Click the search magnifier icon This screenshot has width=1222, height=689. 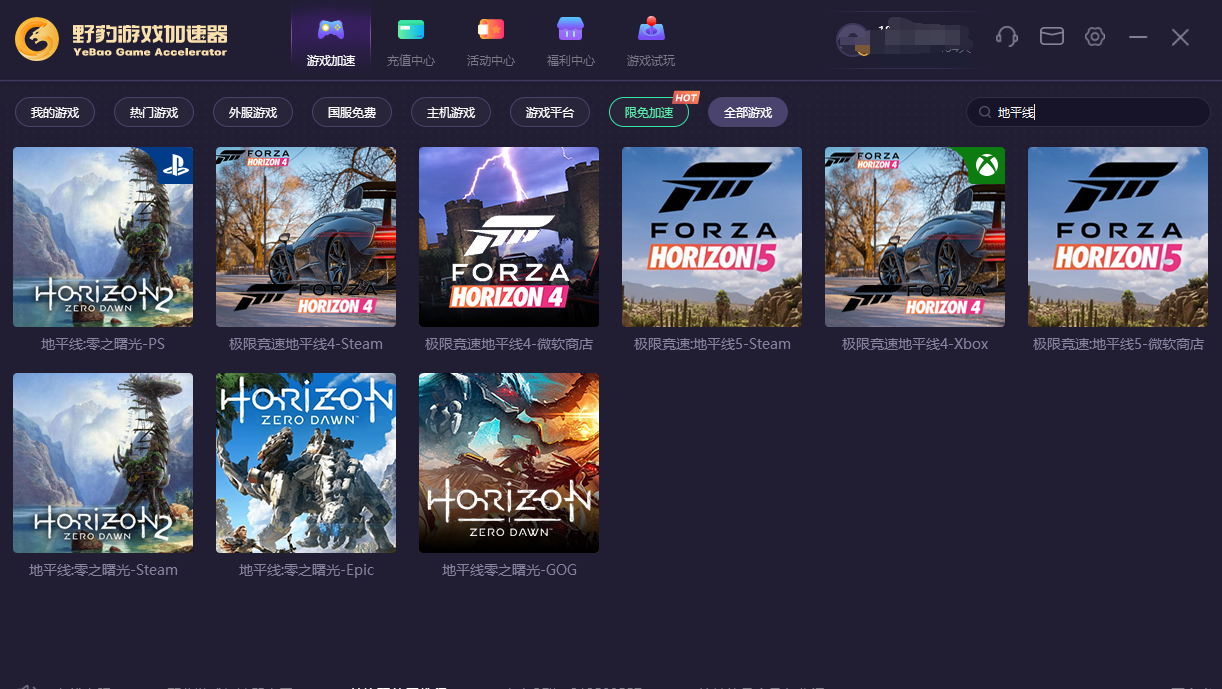(x=985, y=113)
